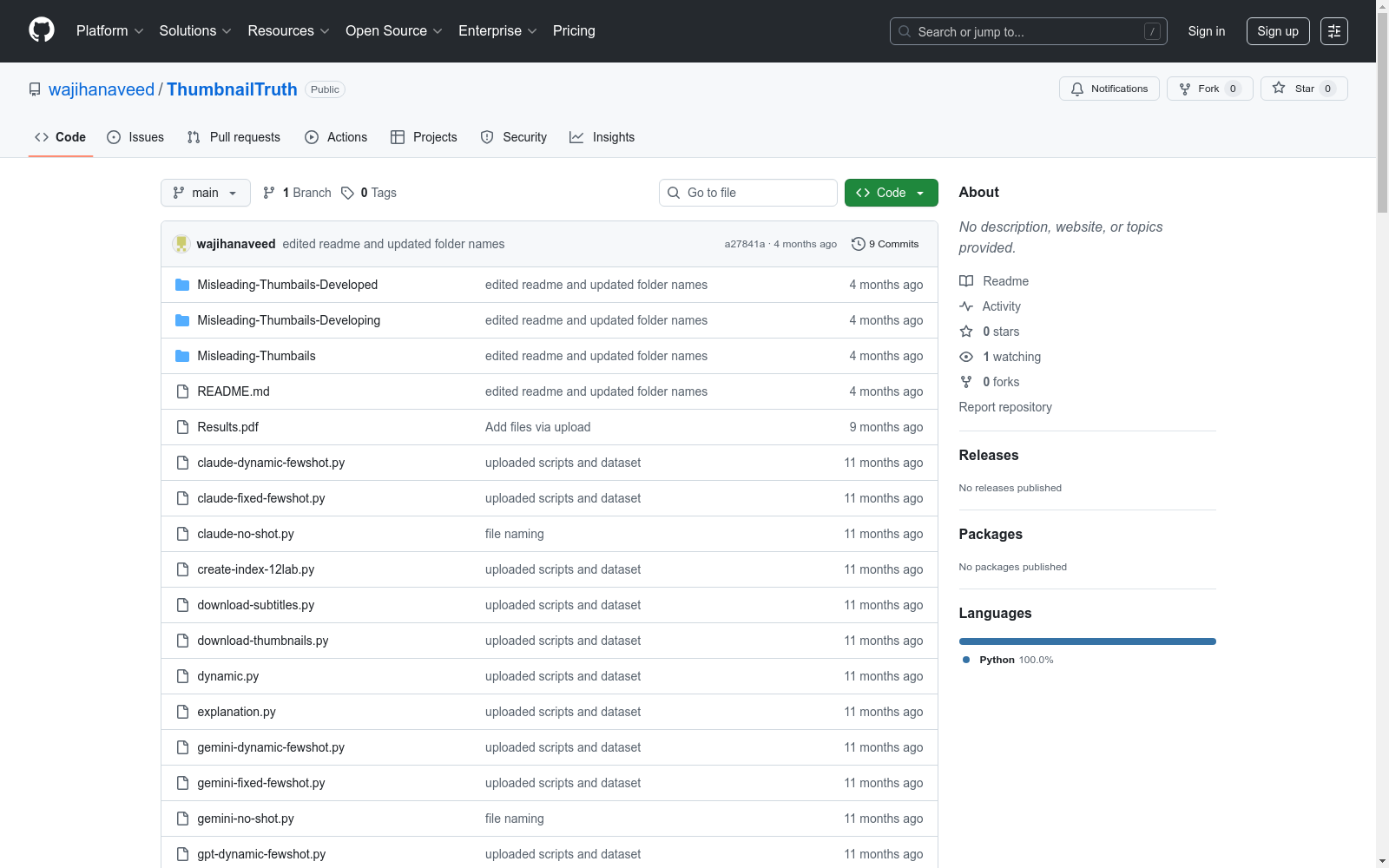Click the Go to file search field
The image size is (1389, 868).
coord(748,193)
